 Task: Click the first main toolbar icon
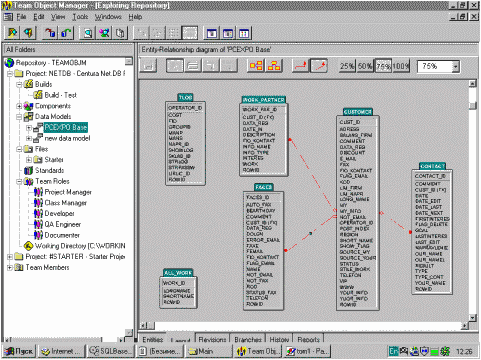(x=13, y=33)
